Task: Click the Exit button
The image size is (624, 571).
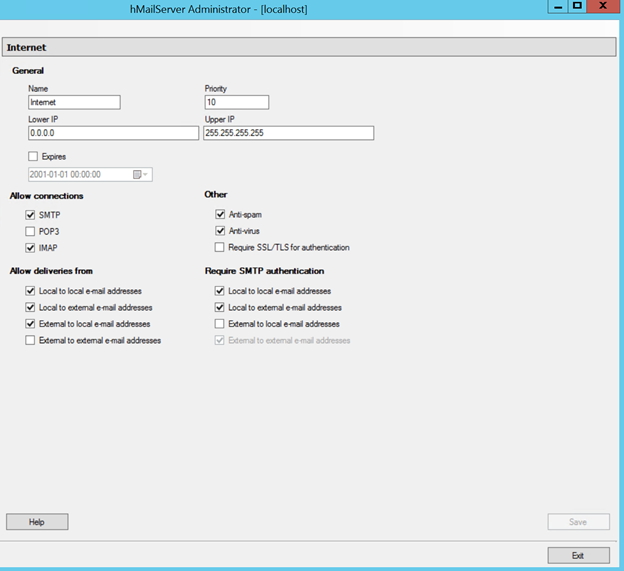Action: tap(578, 555)
